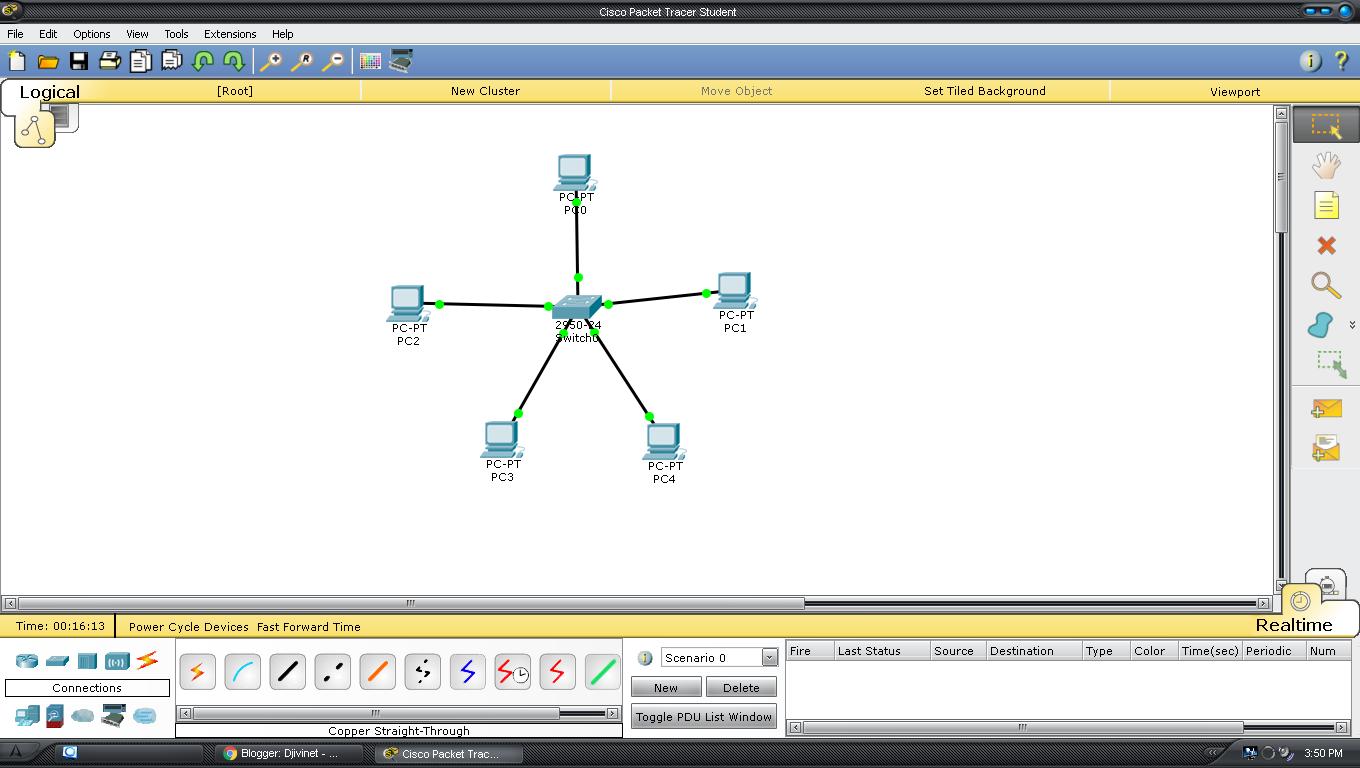
Task: Select the Switches device category
Action: pyautogui.click(x=57, y=661)
